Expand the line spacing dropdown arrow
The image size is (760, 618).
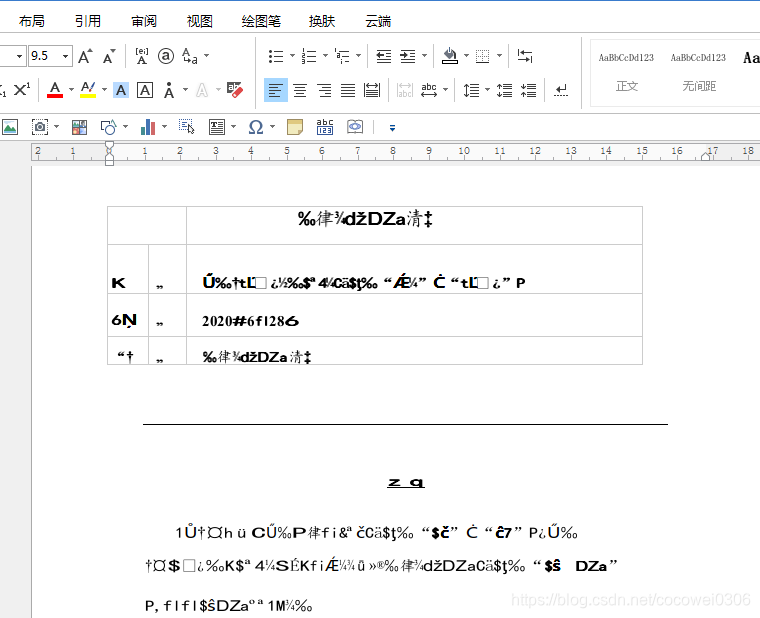488,90
